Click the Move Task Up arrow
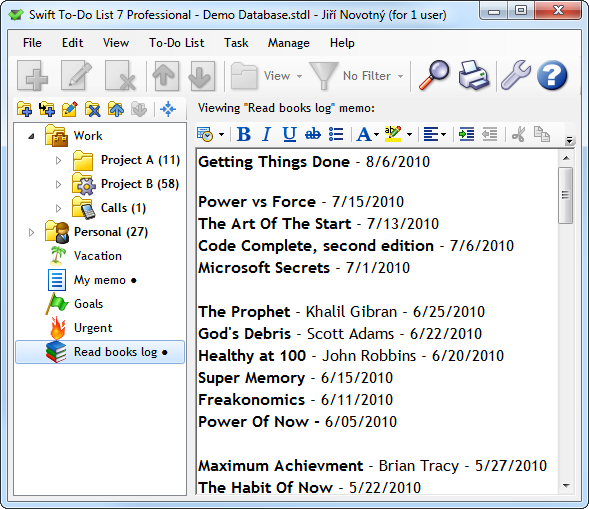 tap(165, 76)
